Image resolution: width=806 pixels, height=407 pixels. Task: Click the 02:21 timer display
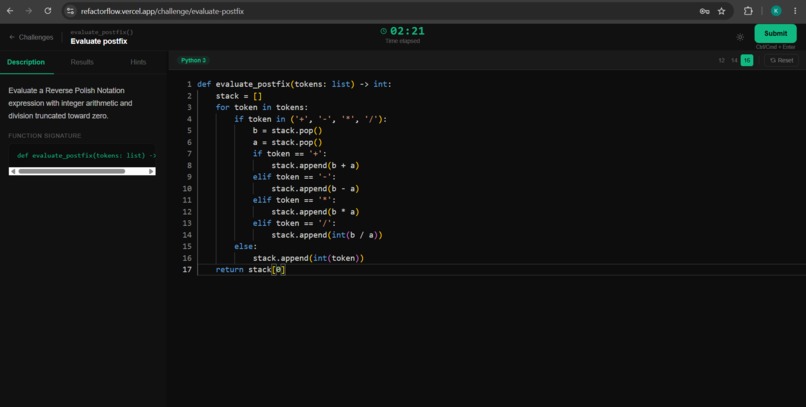coord(407,31)
